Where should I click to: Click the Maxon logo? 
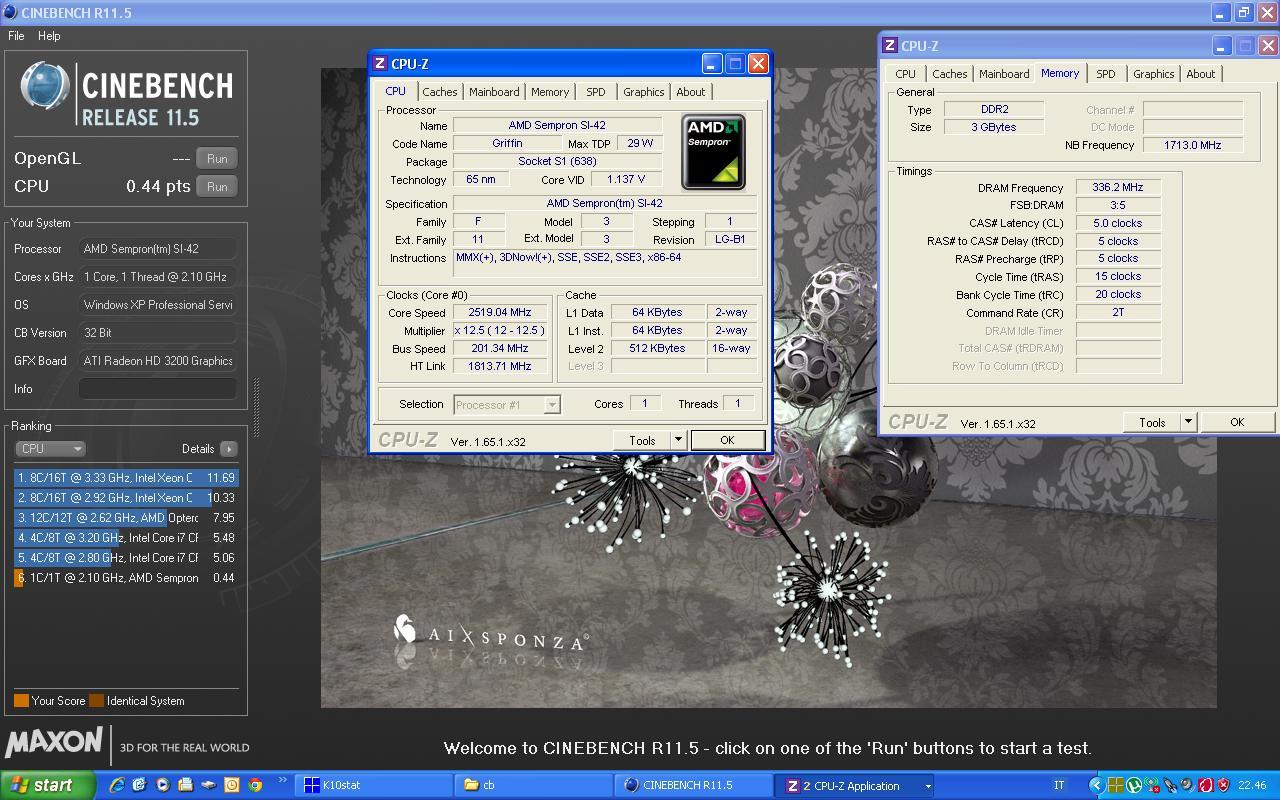tap(54, 743)
